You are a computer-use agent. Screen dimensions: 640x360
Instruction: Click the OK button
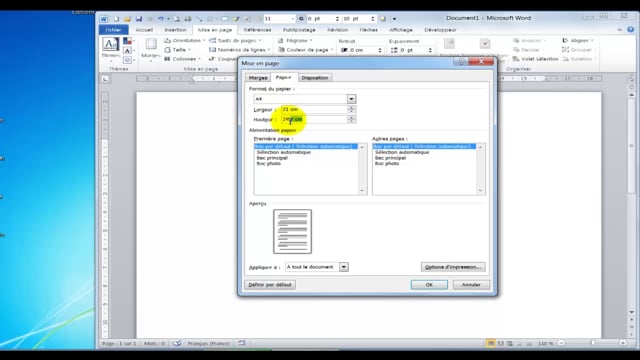click(x=429, y=284)
